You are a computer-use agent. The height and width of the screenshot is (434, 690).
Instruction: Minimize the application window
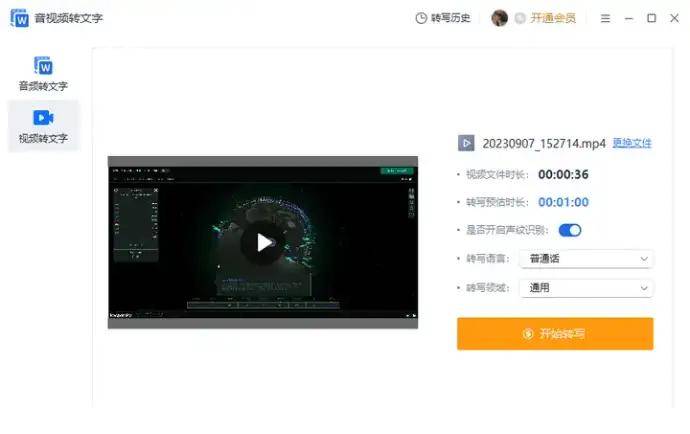(629, 18)
